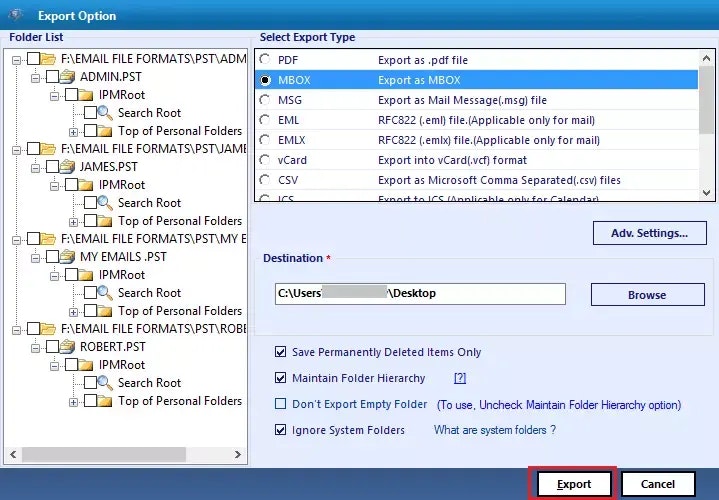719x500 pixels.
Task: Click export type list scroll down arrow
Action: coord(706,193)
